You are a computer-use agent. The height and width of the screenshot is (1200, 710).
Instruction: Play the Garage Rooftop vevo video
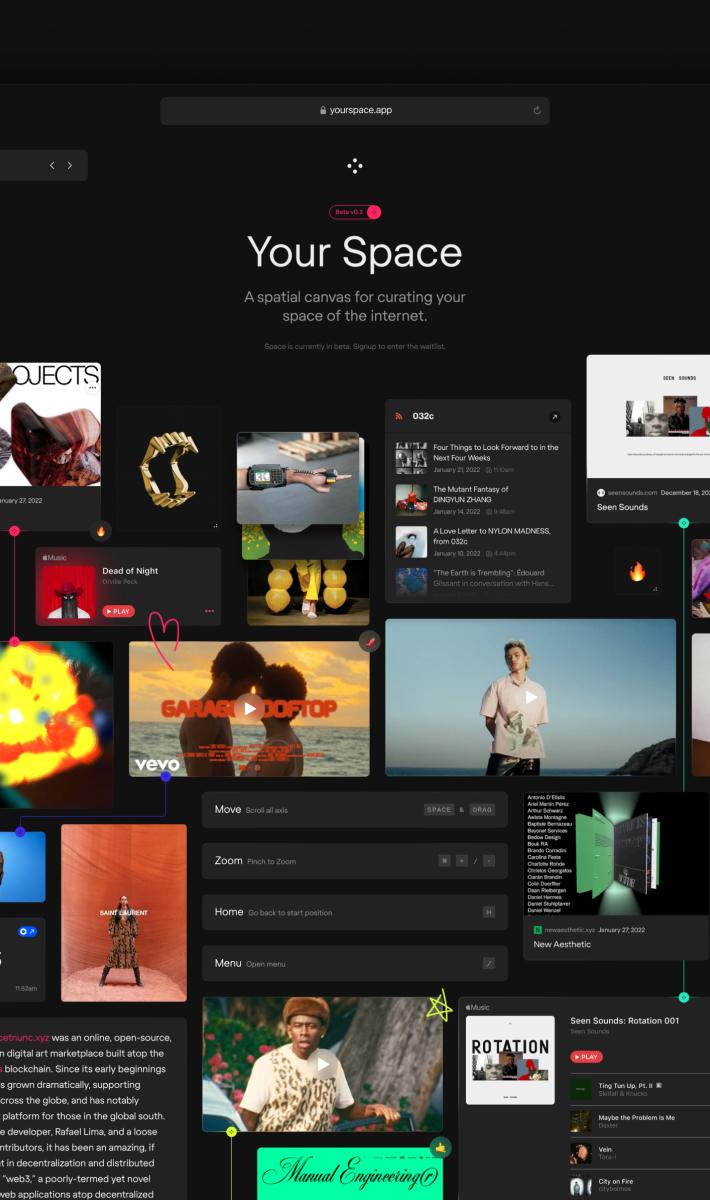(249, 708)
